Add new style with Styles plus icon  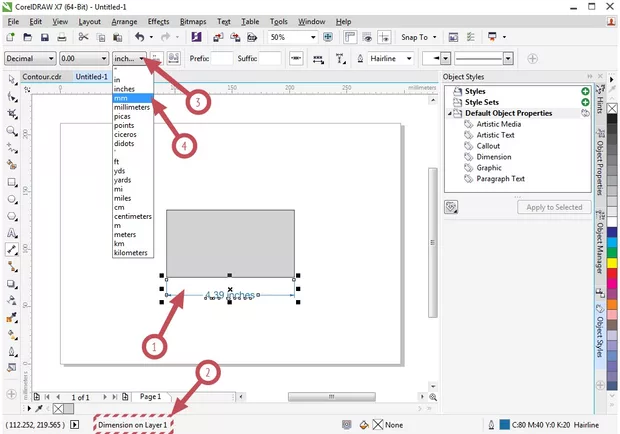point(584,92)
